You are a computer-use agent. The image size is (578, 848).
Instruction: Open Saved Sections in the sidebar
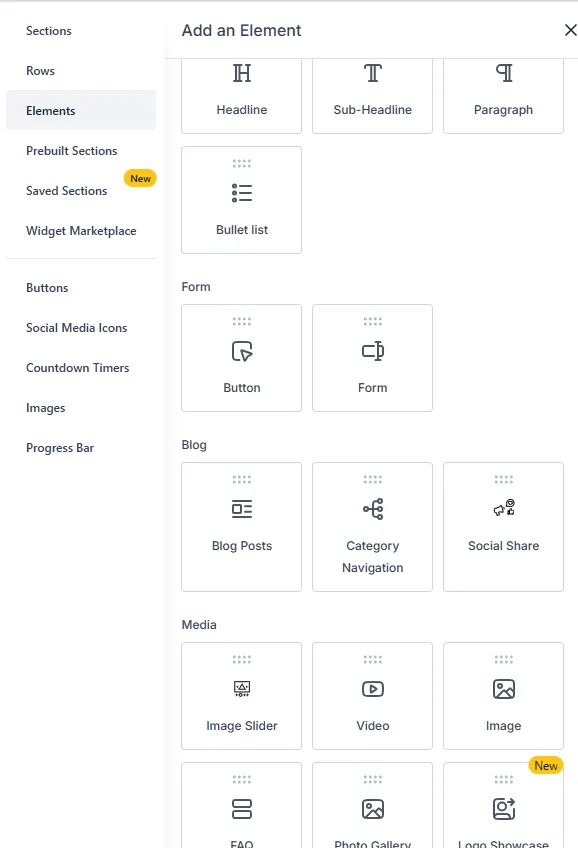coord(67,191)
